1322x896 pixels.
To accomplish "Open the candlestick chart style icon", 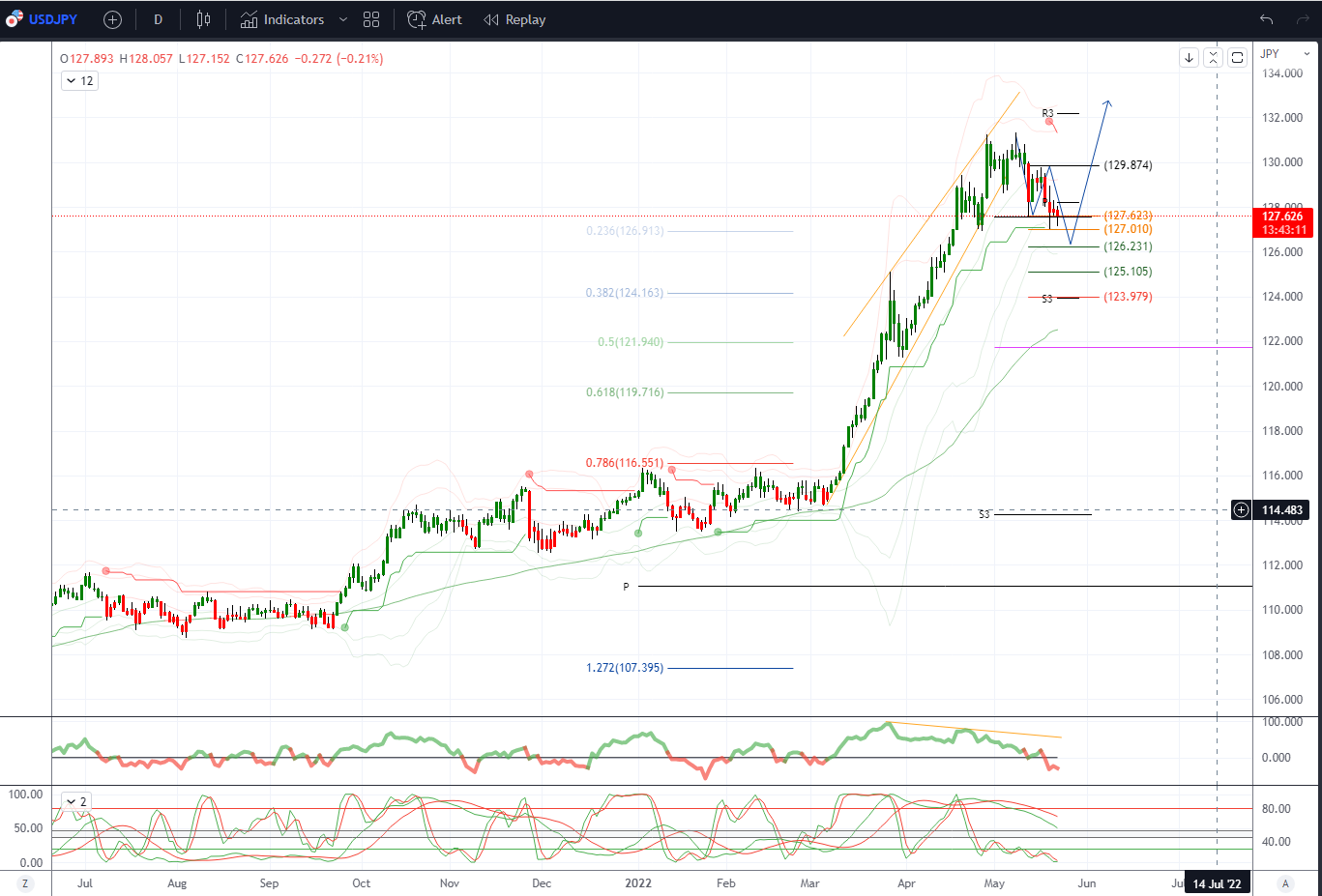I will pos(203,19).
